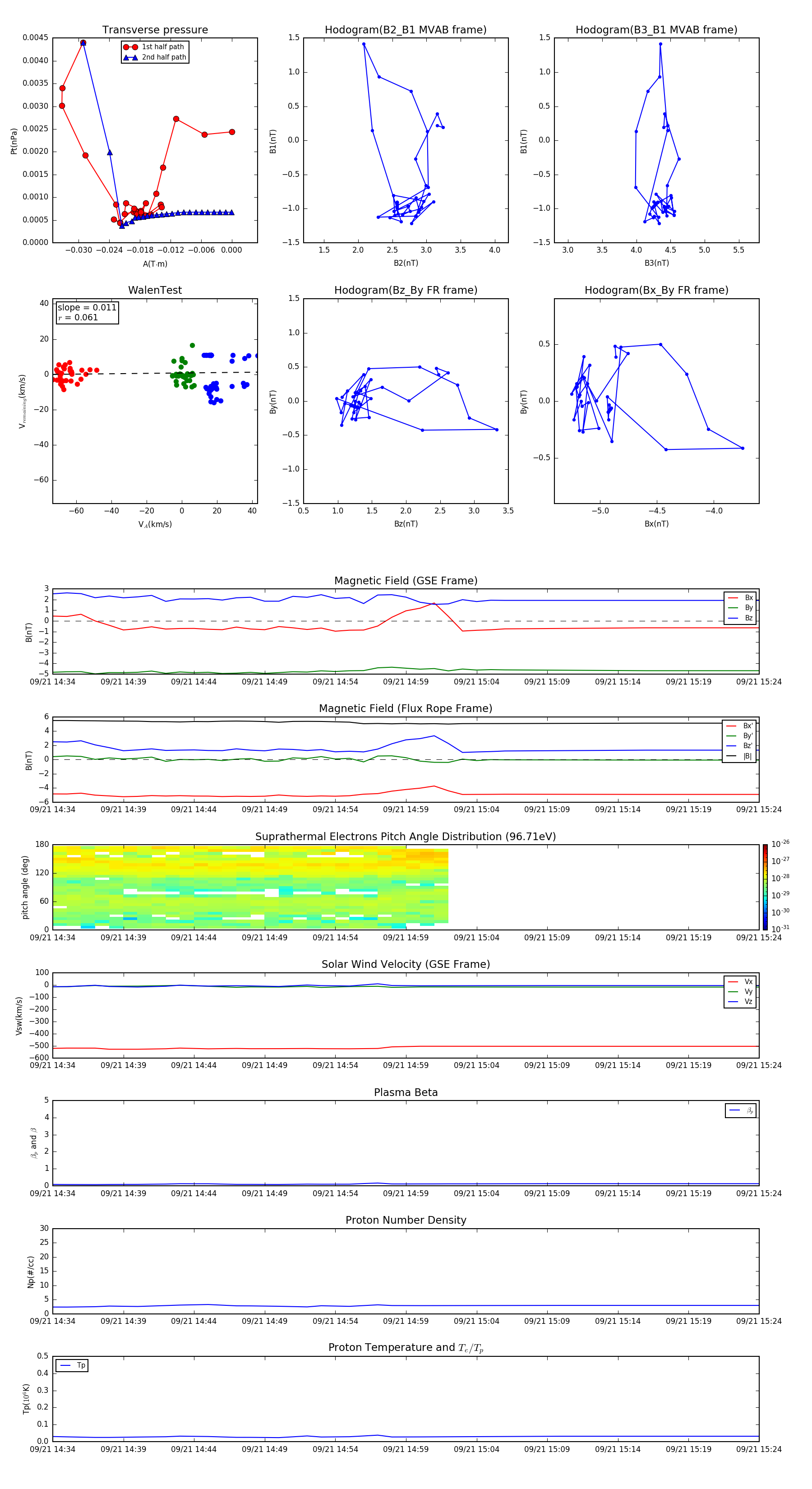Click the 'V_A(km/s)' x-axis label
This screenshot has width=812, height=1489.
pos(155,524)
